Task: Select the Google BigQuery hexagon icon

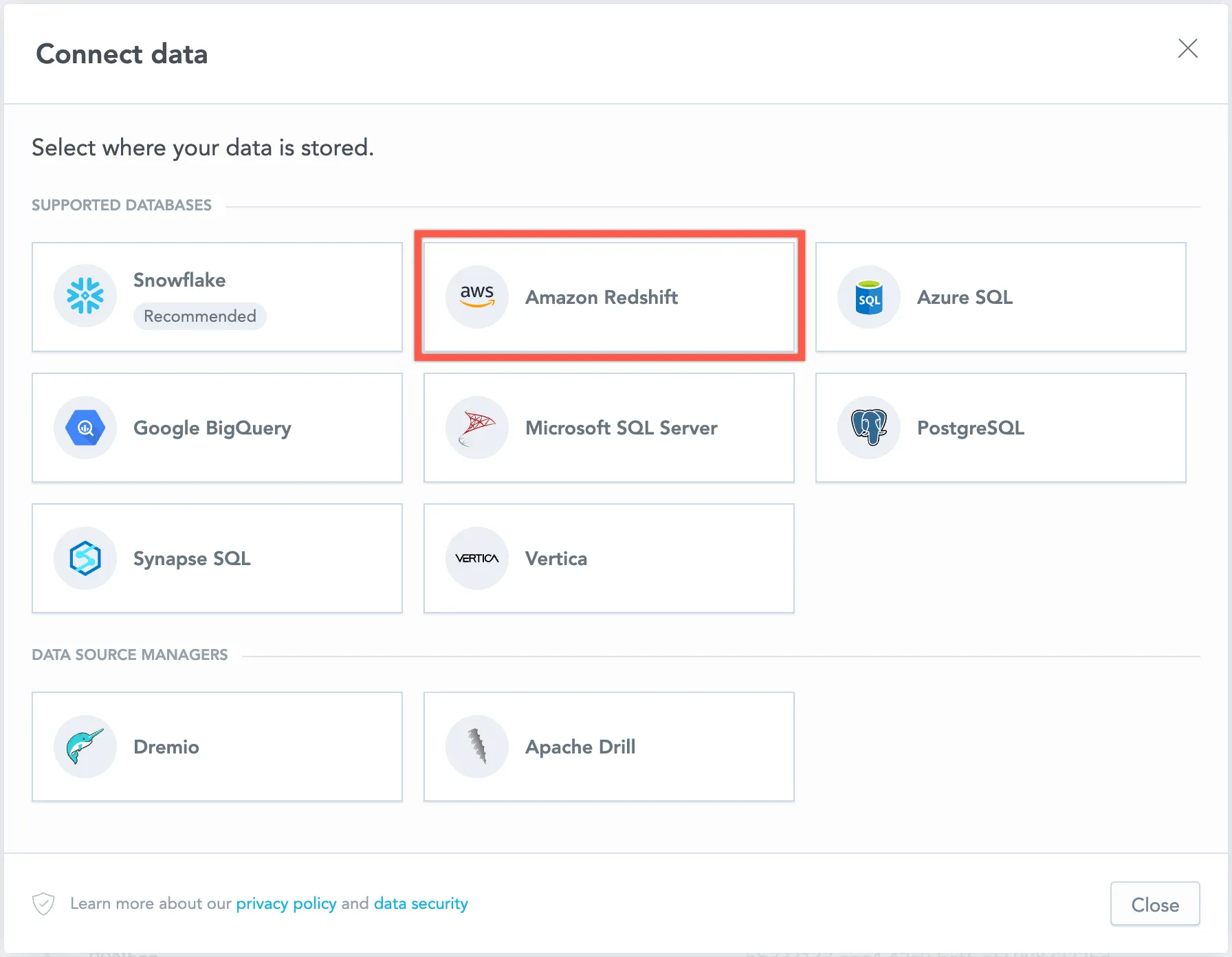Action: pos(85,428)
